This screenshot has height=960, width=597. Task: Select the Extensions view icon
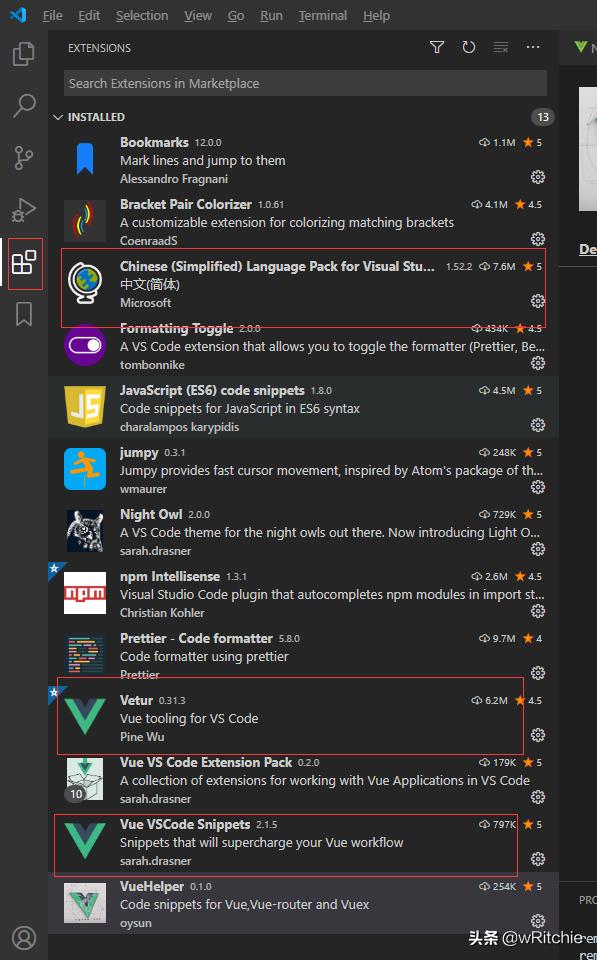24,263
